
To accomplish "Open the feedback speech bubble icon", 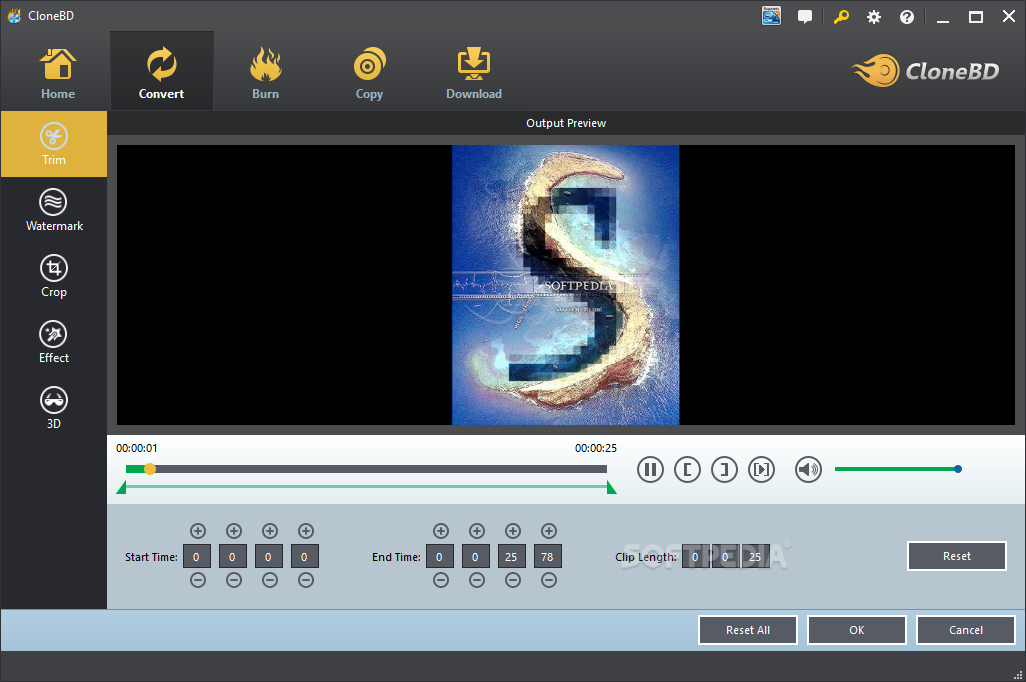I will click(805, 16).
